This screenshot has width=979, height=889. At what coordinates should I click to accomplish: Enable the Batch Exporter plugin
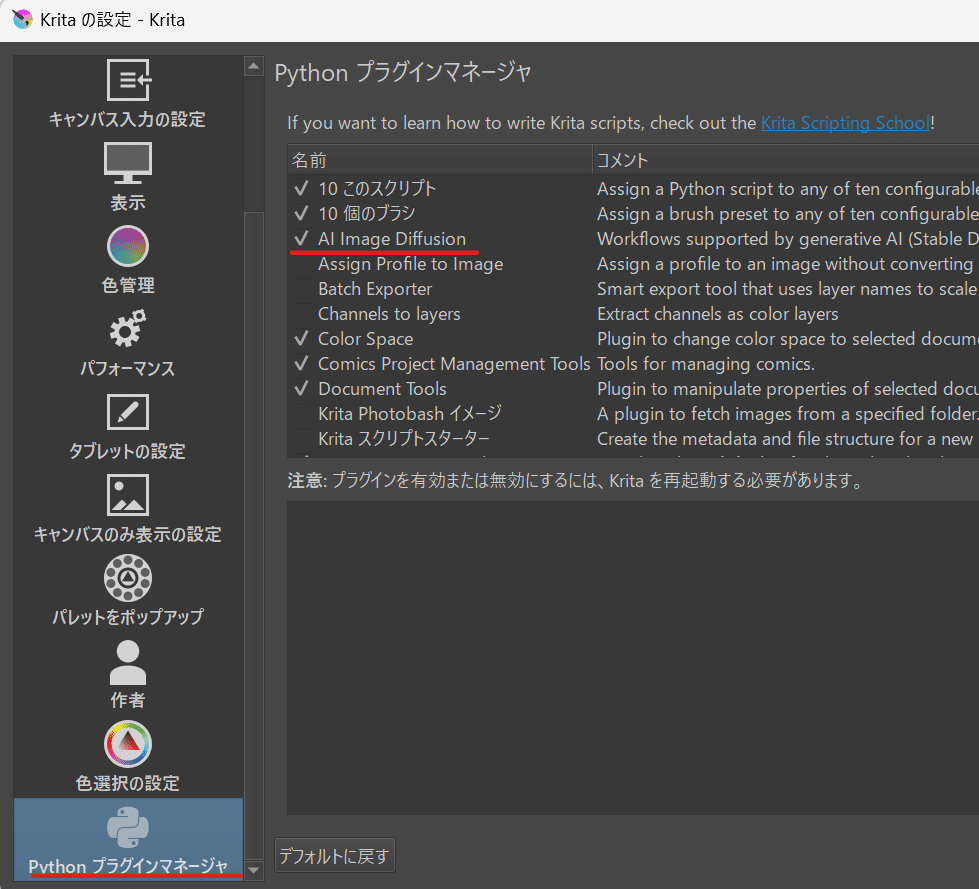point(302,288)
